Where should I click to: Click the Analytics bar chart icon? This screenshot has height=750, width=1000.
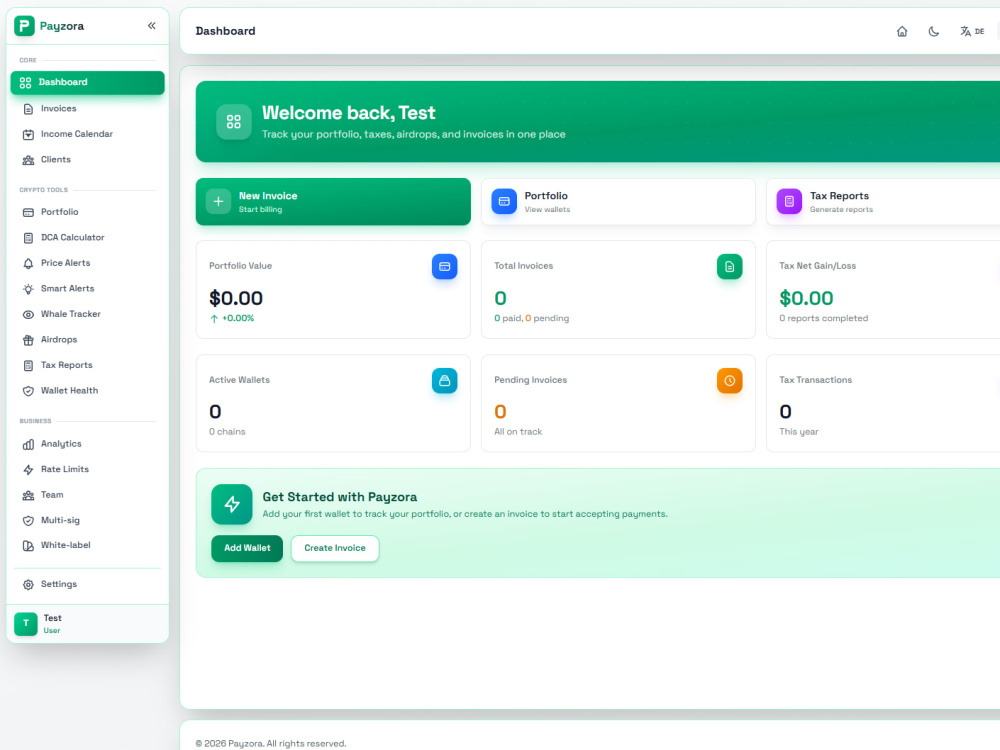coord(28,444)
